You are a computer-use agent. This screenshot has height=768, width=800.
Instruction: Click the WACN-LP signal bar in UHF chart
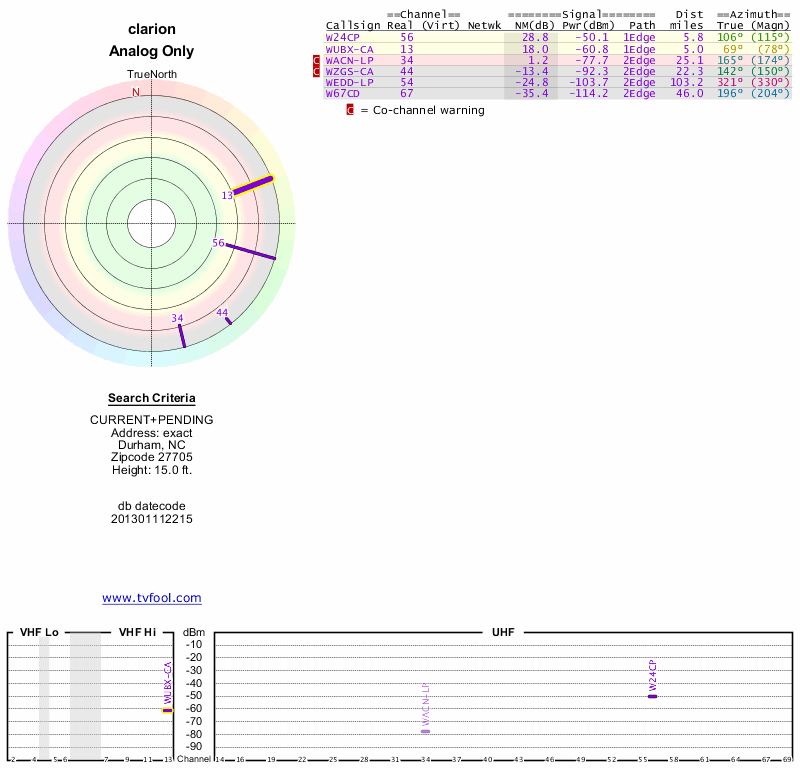425,731
